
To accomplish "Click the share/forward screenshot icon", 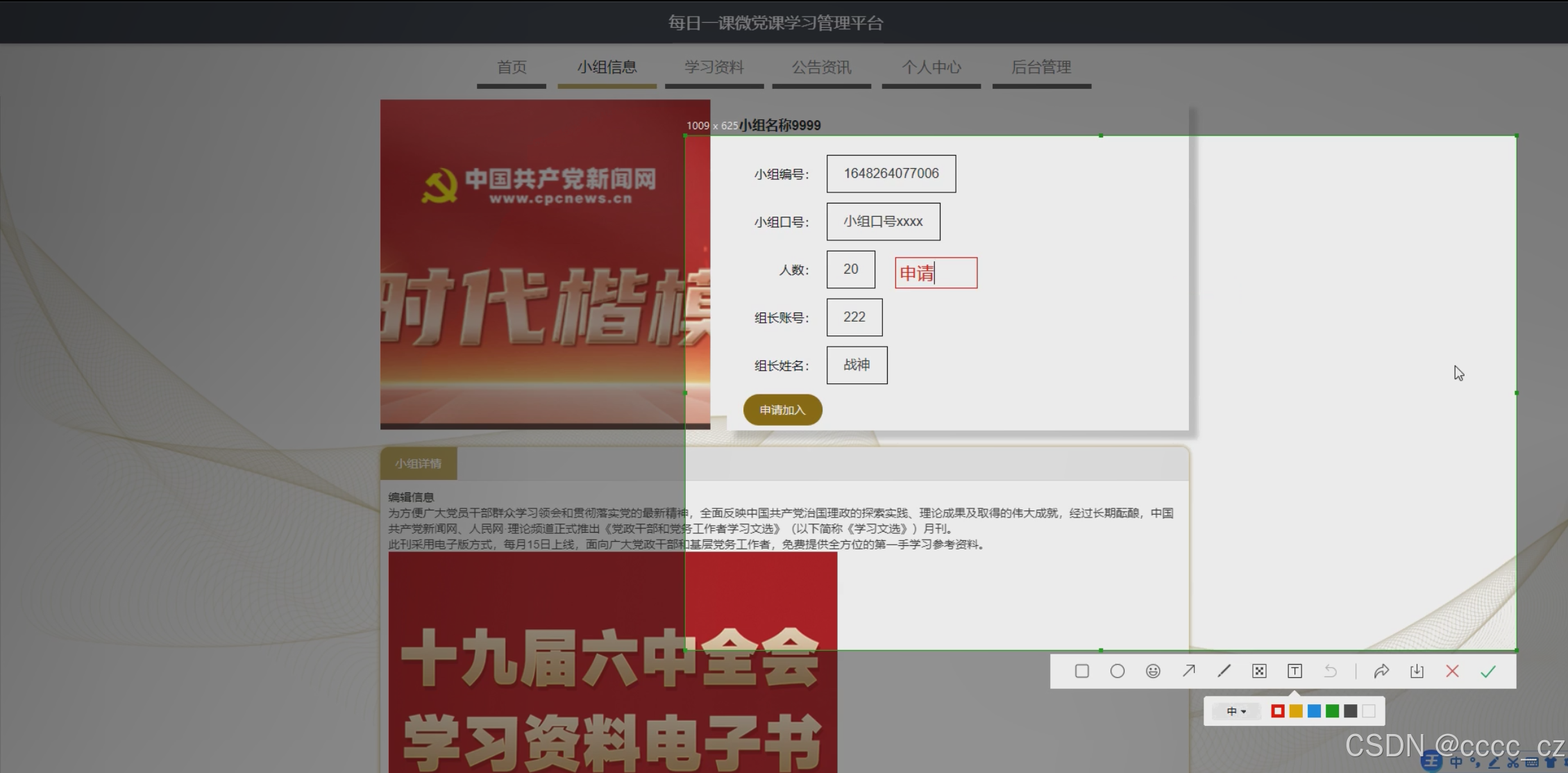I will pos(1381,671).
